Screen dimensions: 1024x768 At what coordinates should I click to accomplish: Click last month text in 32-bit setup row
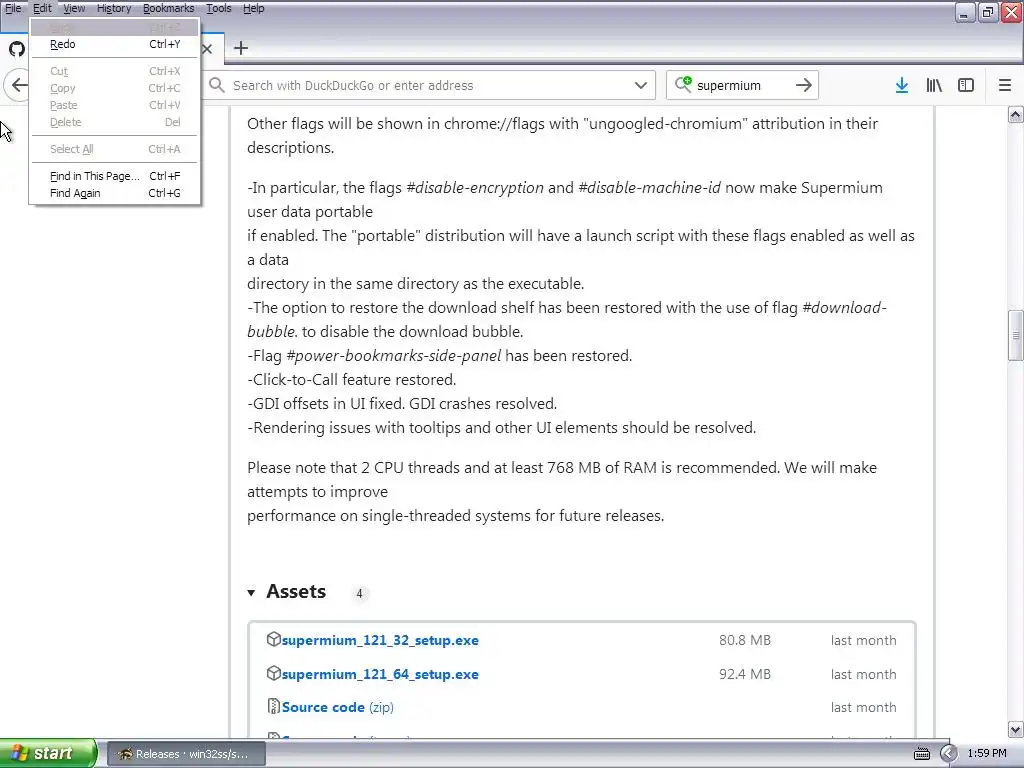[863, 641]
